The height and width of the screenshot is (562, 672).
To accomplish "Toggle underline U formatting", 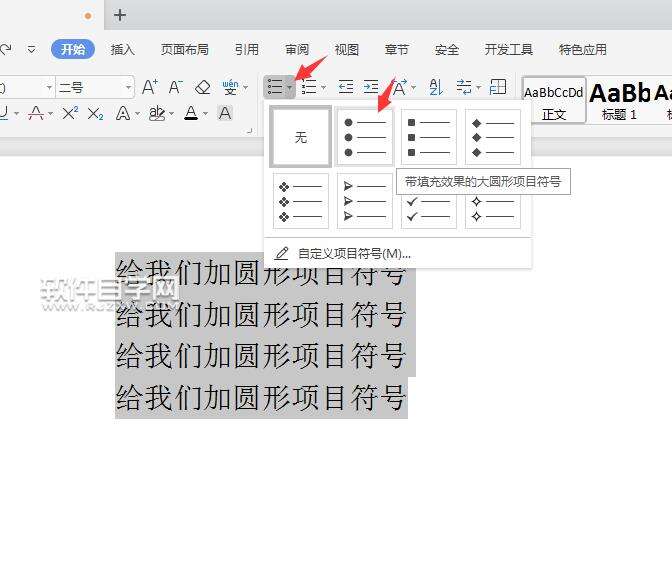I will 4,114.
